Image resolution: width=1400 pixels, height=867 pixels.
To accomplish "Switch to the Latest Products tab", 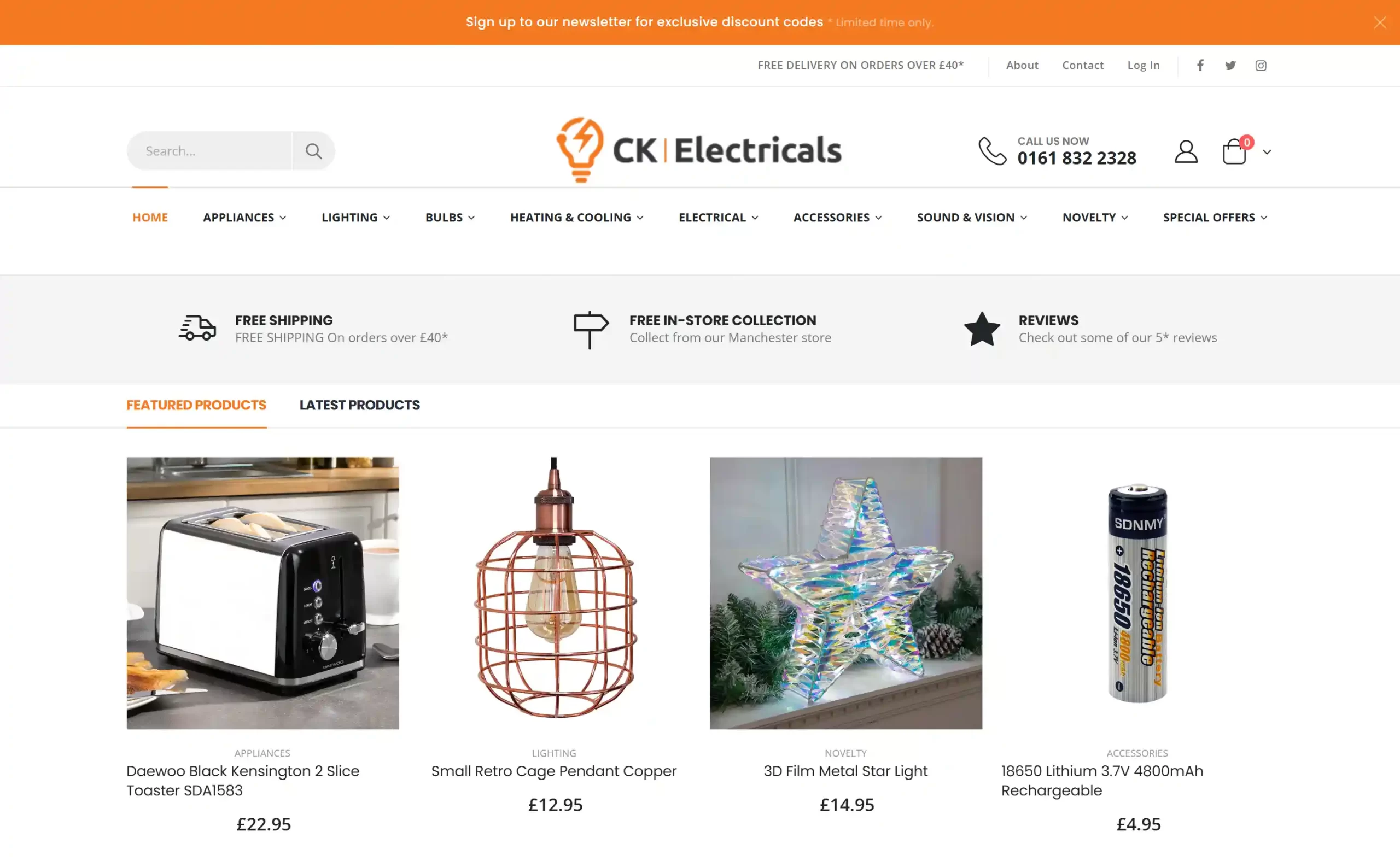I will click(360, 405).
